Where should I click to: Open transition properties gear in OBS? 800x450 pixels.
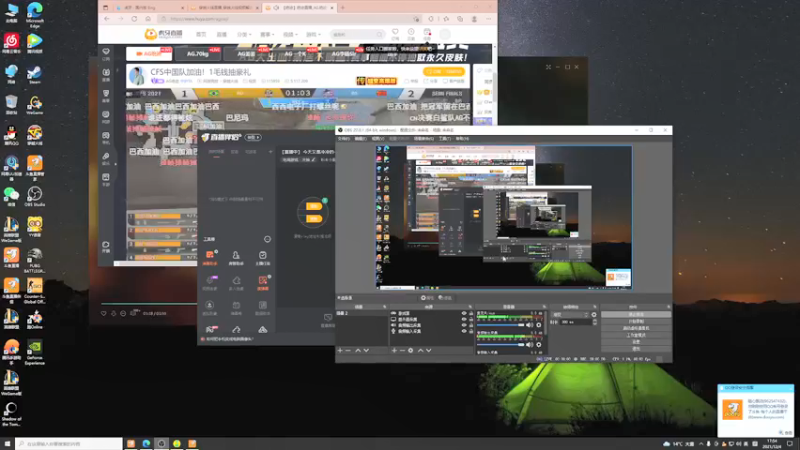click(x=594, y=315)
